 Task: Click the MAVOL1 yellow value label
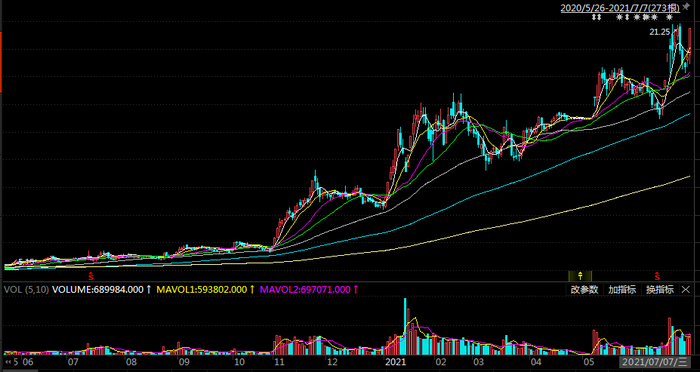(x=202, y=289)
